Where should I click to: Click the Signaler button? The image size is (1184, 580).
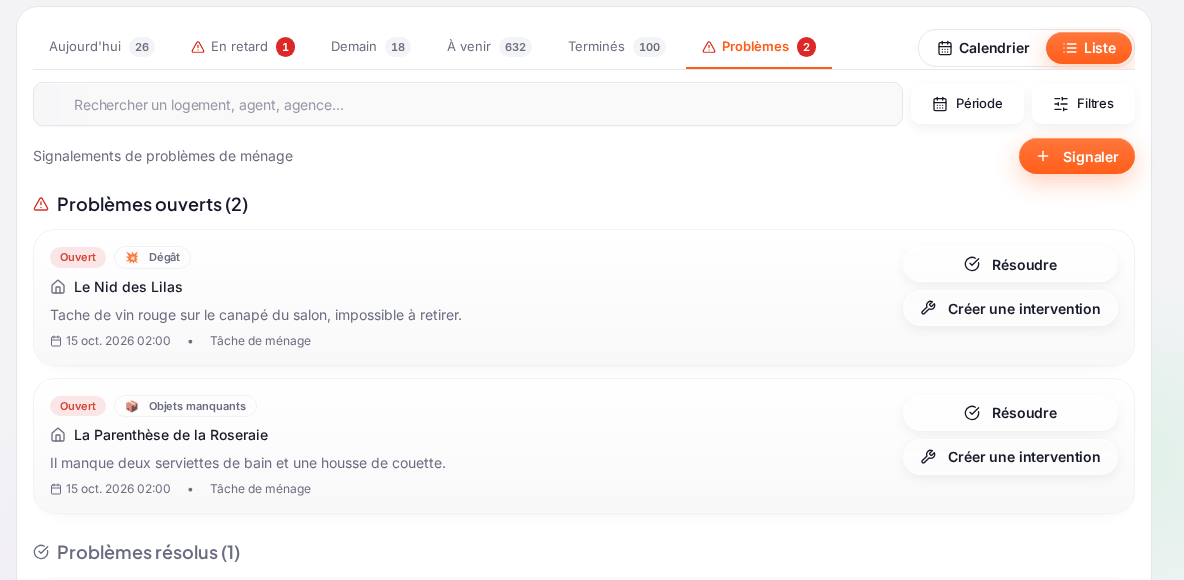tap(1077, 156)
